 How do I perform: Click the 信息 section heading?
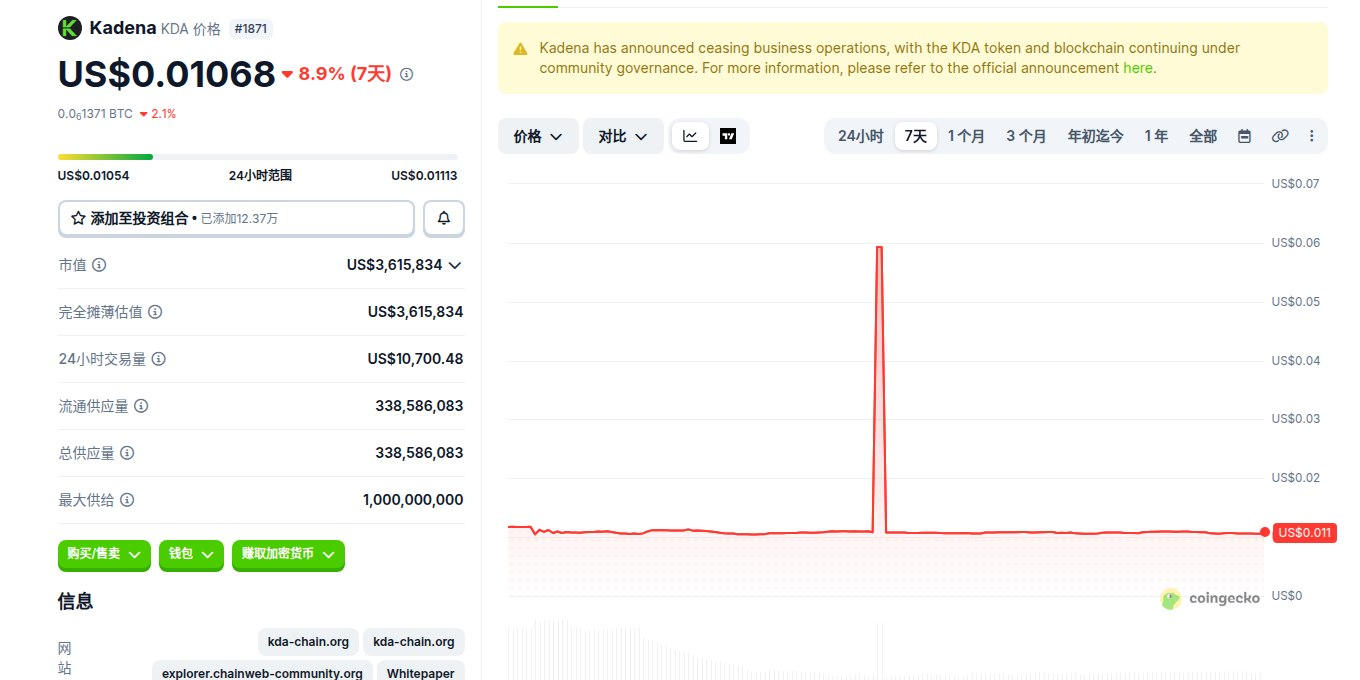point(76,601)
